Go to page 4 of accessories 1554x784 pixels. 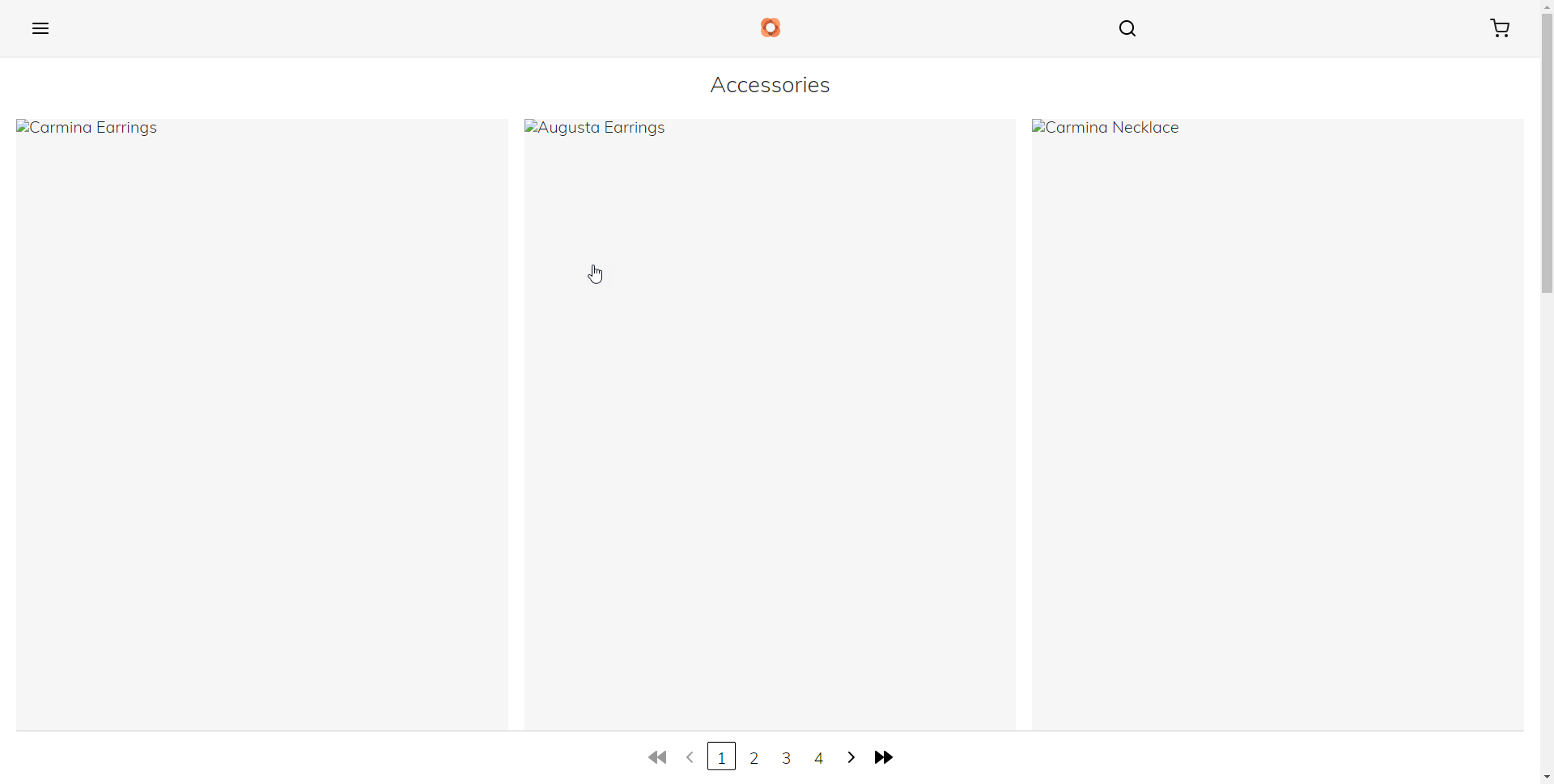819,758
